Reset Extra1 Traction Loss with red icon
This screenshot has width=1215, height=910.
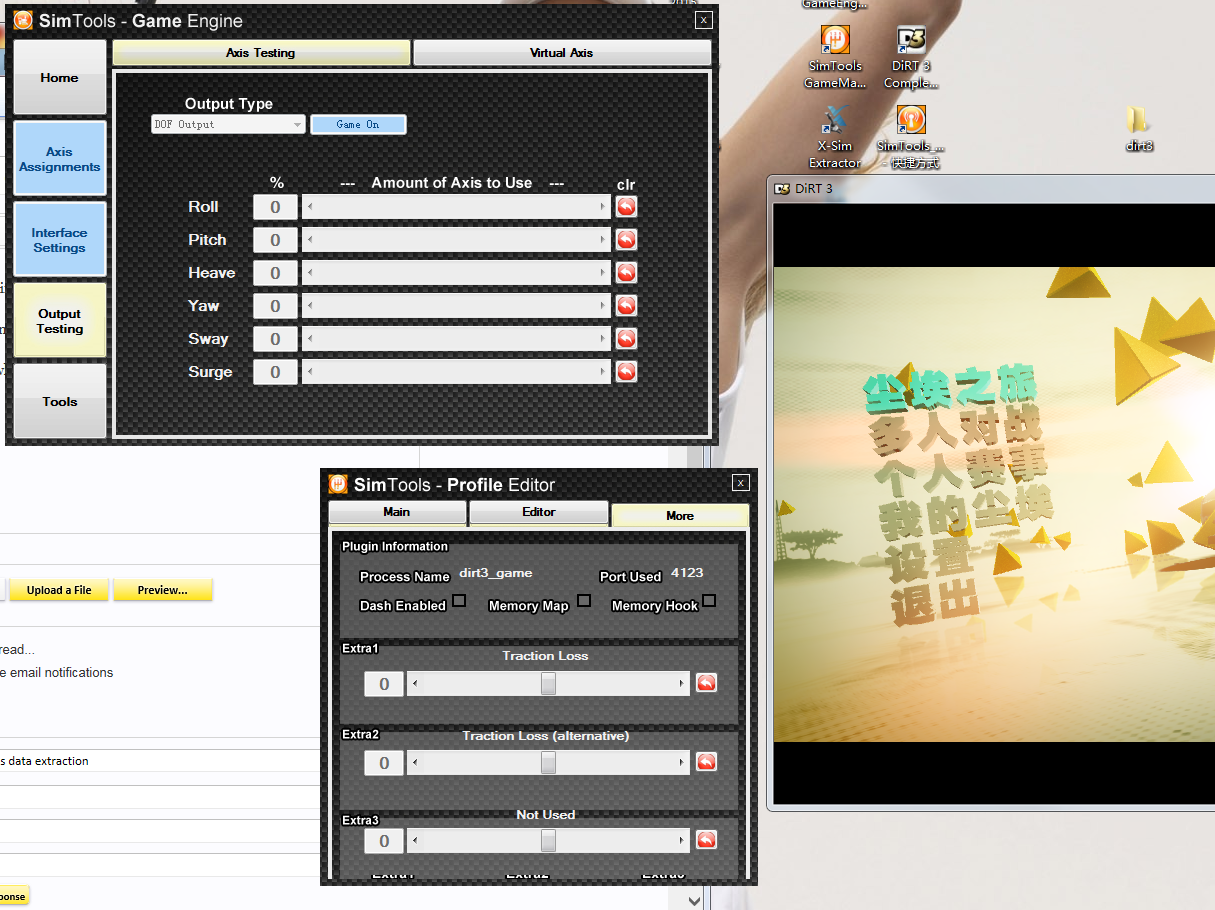click(x=706, y=683)
